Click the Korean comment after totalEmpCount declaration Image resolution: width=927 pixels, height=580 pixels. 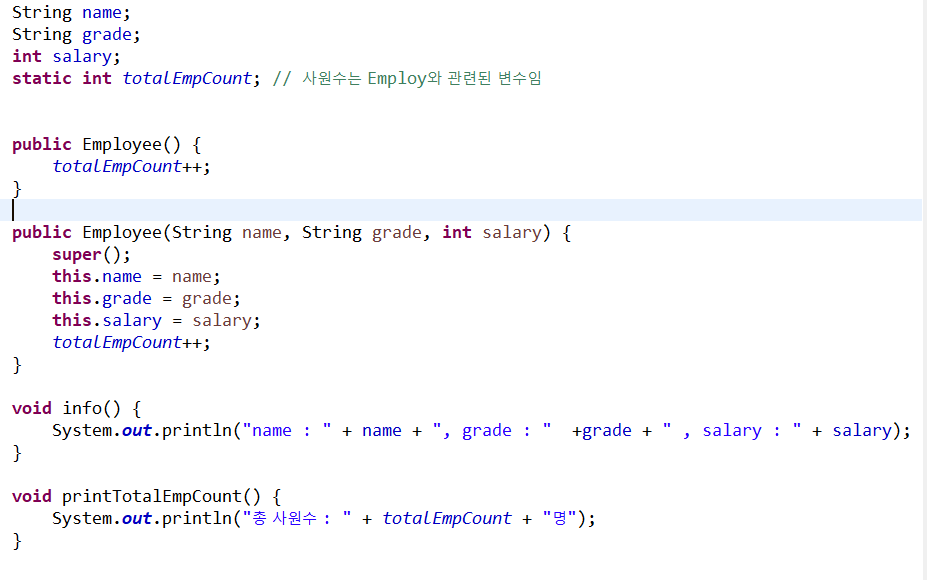pyautogui.click(x=407, y=78)
